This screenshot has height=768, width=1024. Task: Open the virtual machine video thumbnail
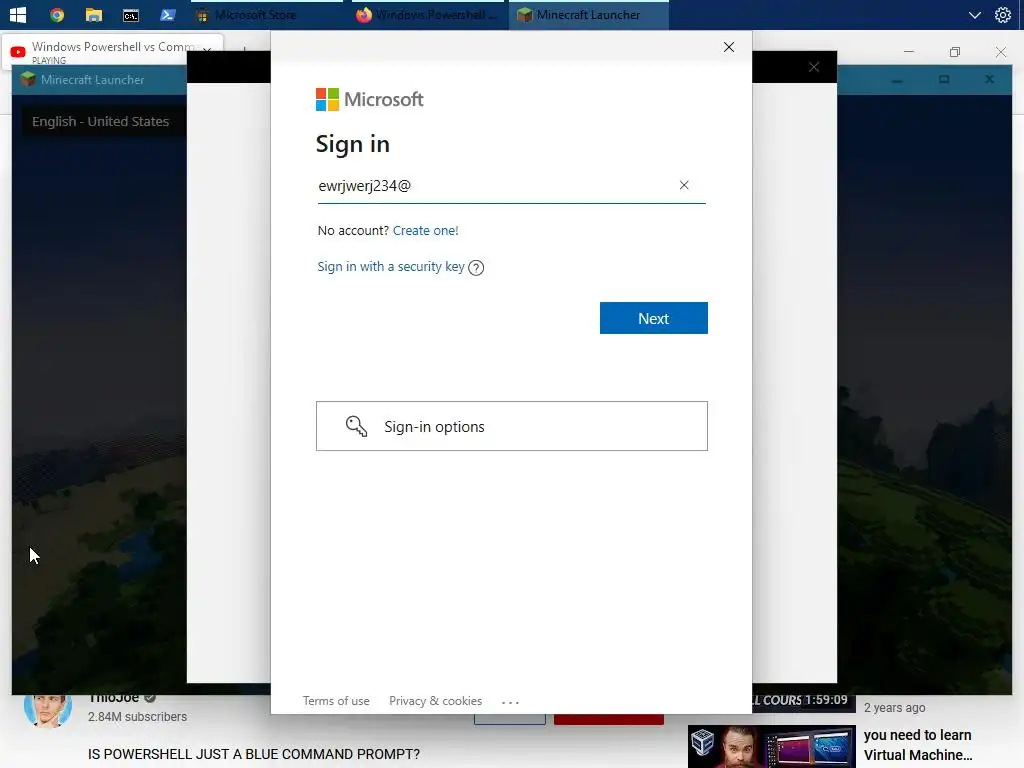pos(771,746)
